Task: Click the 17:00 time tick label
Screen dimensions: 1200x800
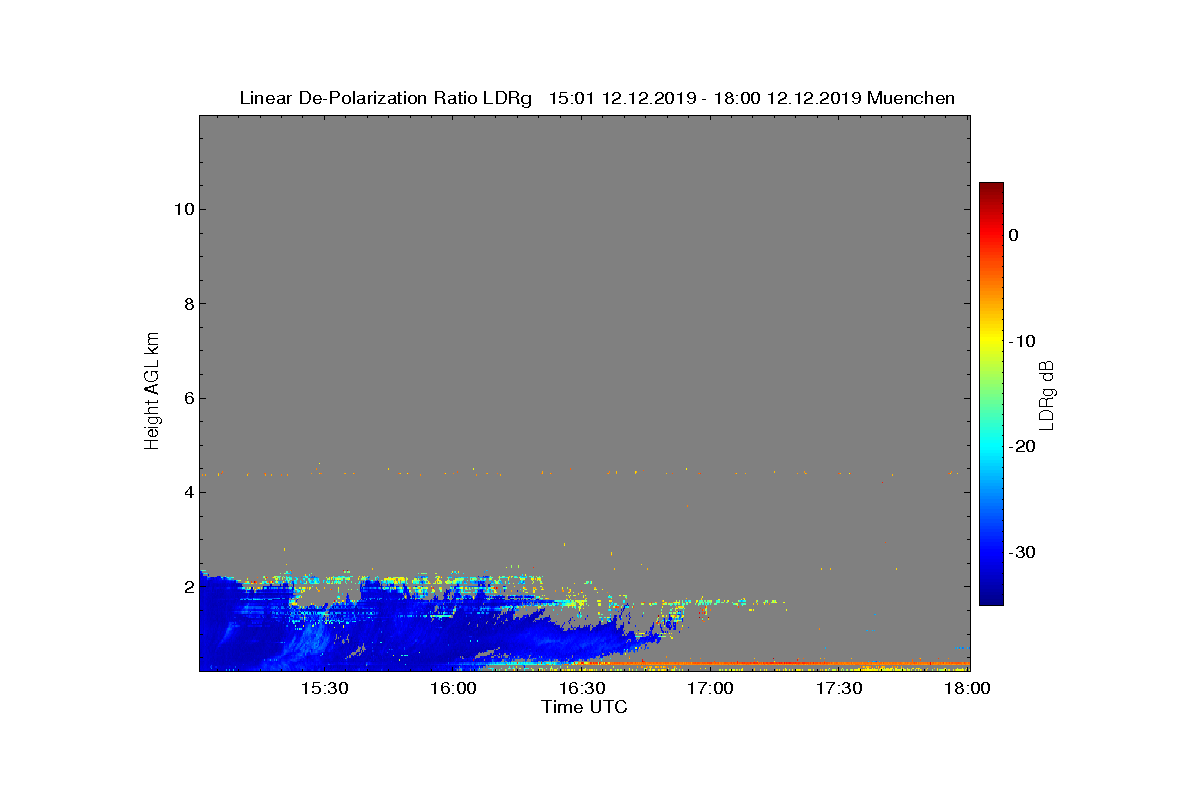Action: [x=711, y=688]
